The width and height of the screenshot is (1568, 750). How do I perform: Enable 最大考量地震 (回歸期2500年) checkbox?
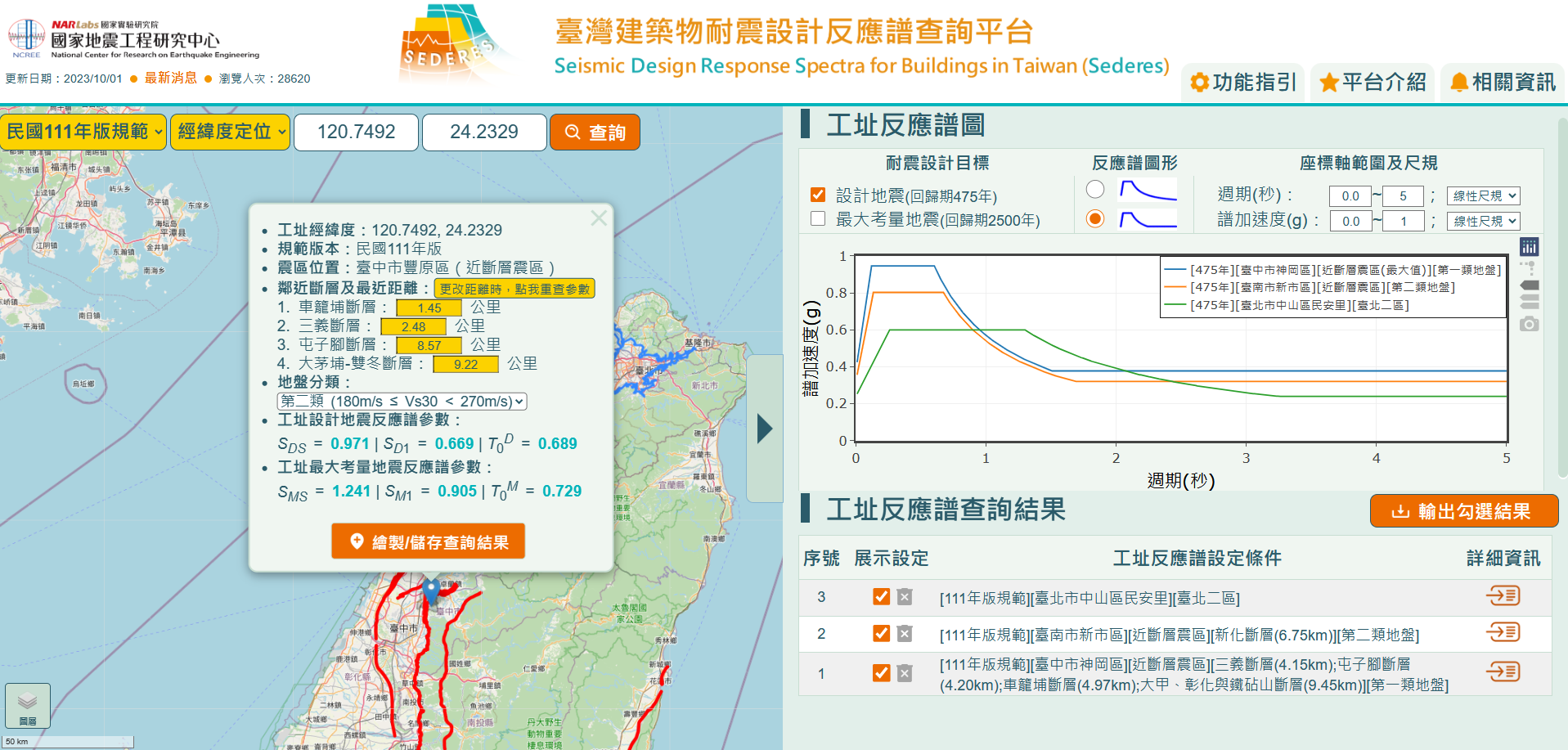click(818, 219)
